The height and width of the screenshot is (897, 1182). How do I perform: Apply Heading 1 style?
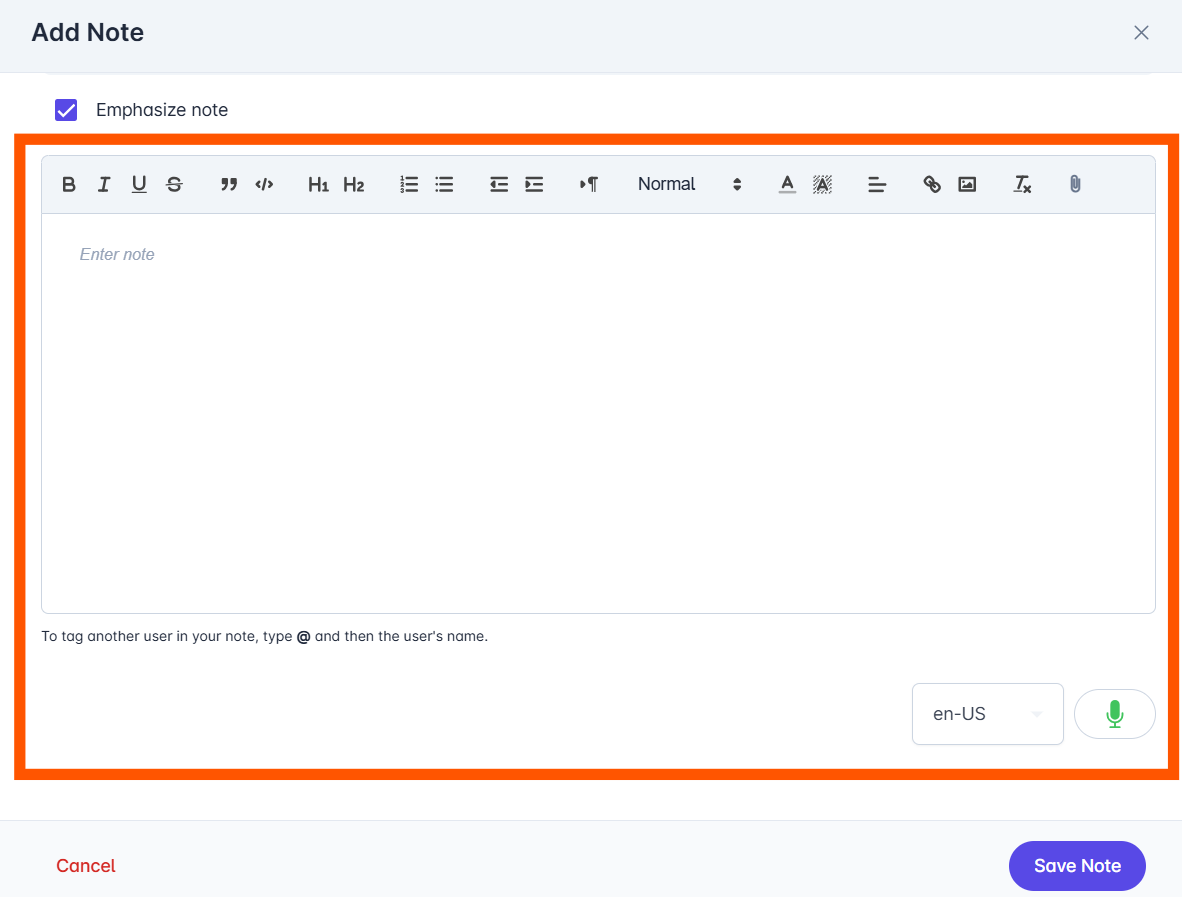(x=318, y=184)
